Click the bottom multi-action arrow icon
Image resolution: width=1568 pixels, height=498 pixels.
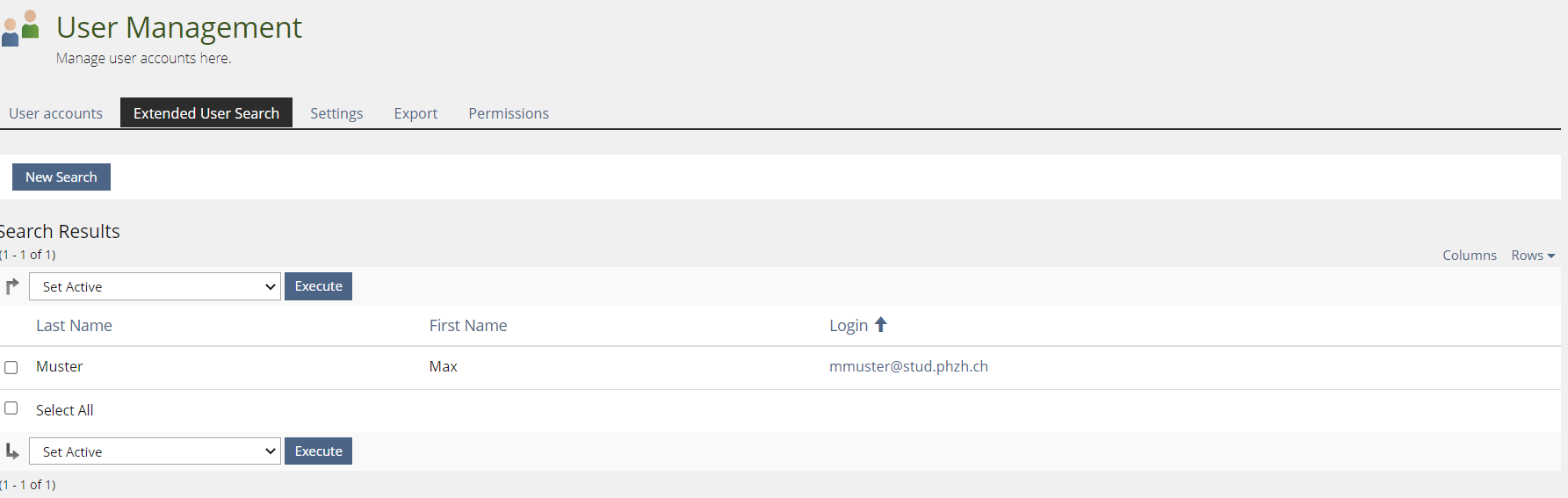click(x=12, y=451)
